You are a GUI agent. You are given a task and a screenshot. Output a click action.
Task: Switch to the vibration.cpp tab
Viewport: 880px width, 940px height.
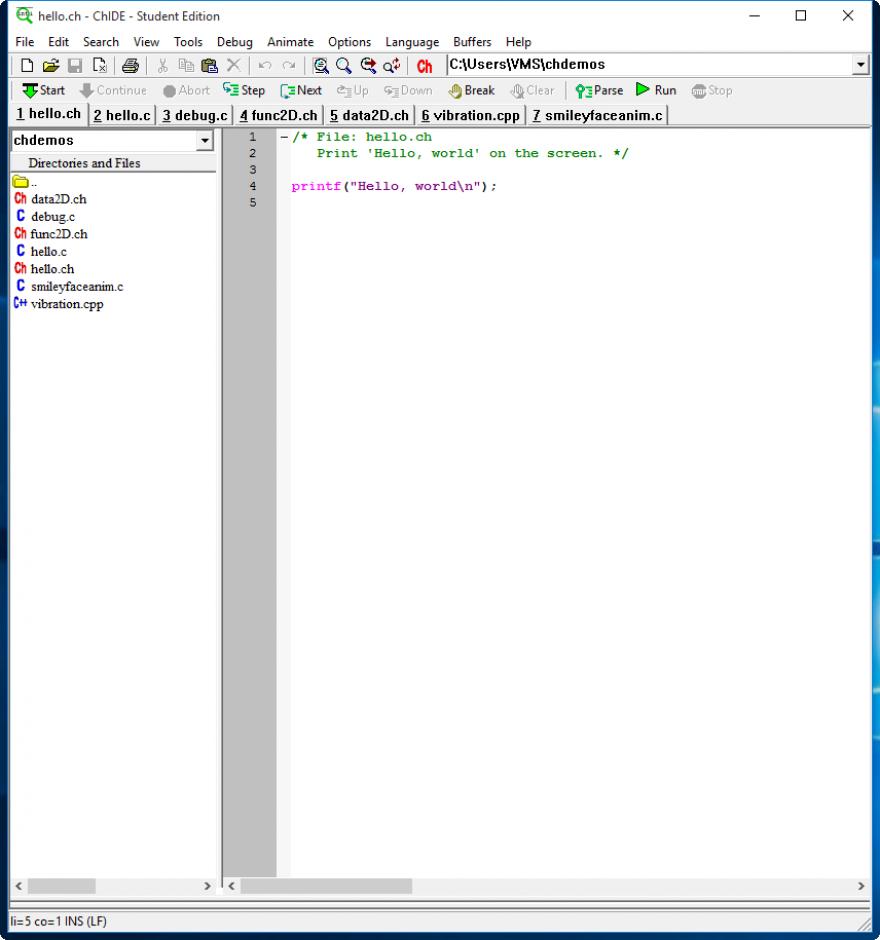click(471, 115)
